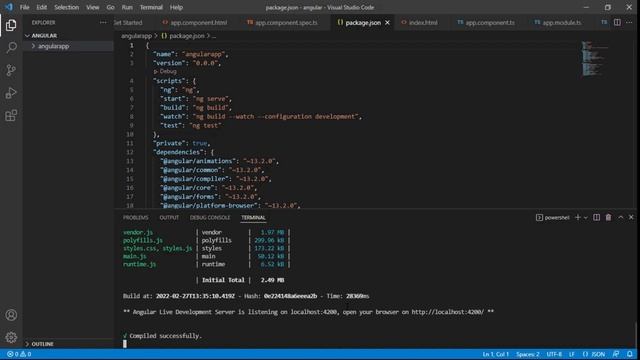Click the Ln 1, Col 1 cursor position
Image resolution: width=640 pixels, height=360 pixels.
[495, 354]
